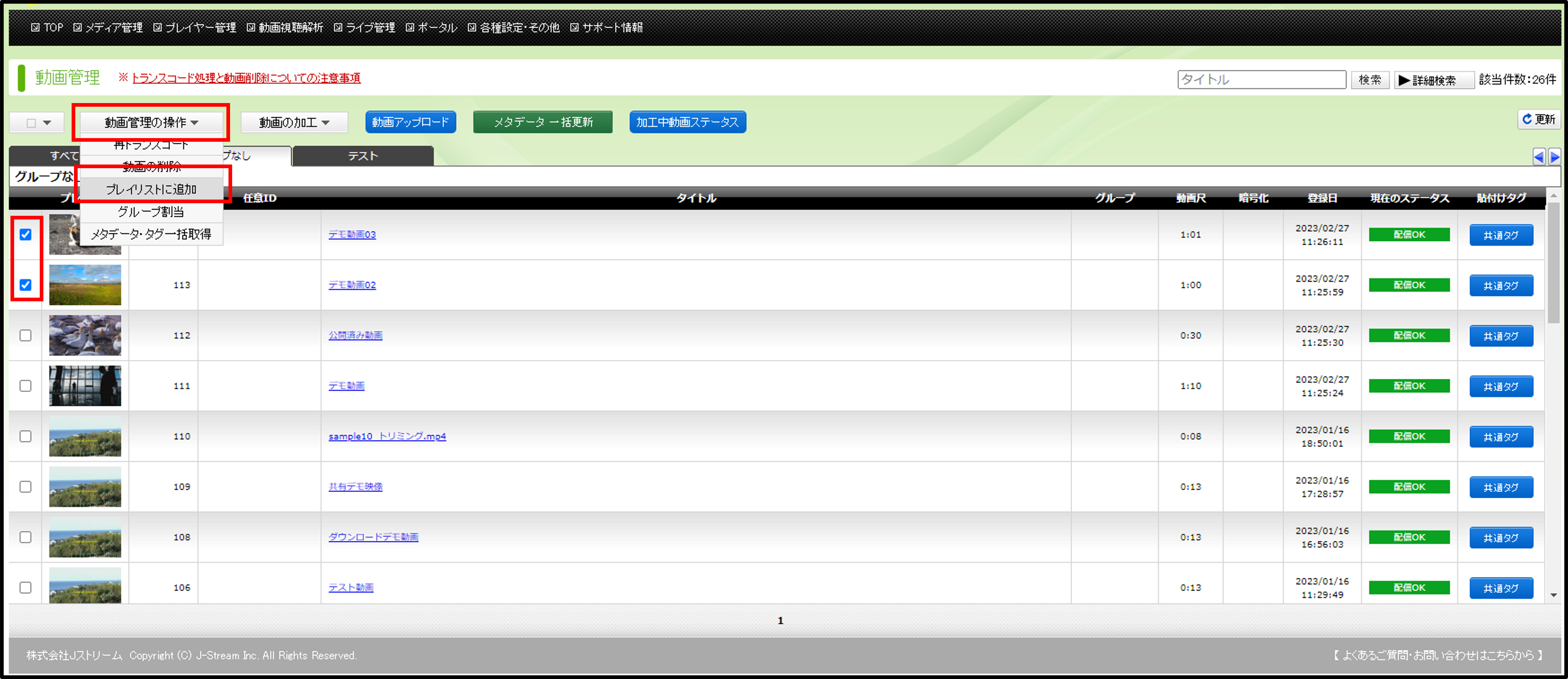1568x679 pixels.
Task: Check the sample10_トリミング.mp4 row checkbox
Action: tap(26, 437)
